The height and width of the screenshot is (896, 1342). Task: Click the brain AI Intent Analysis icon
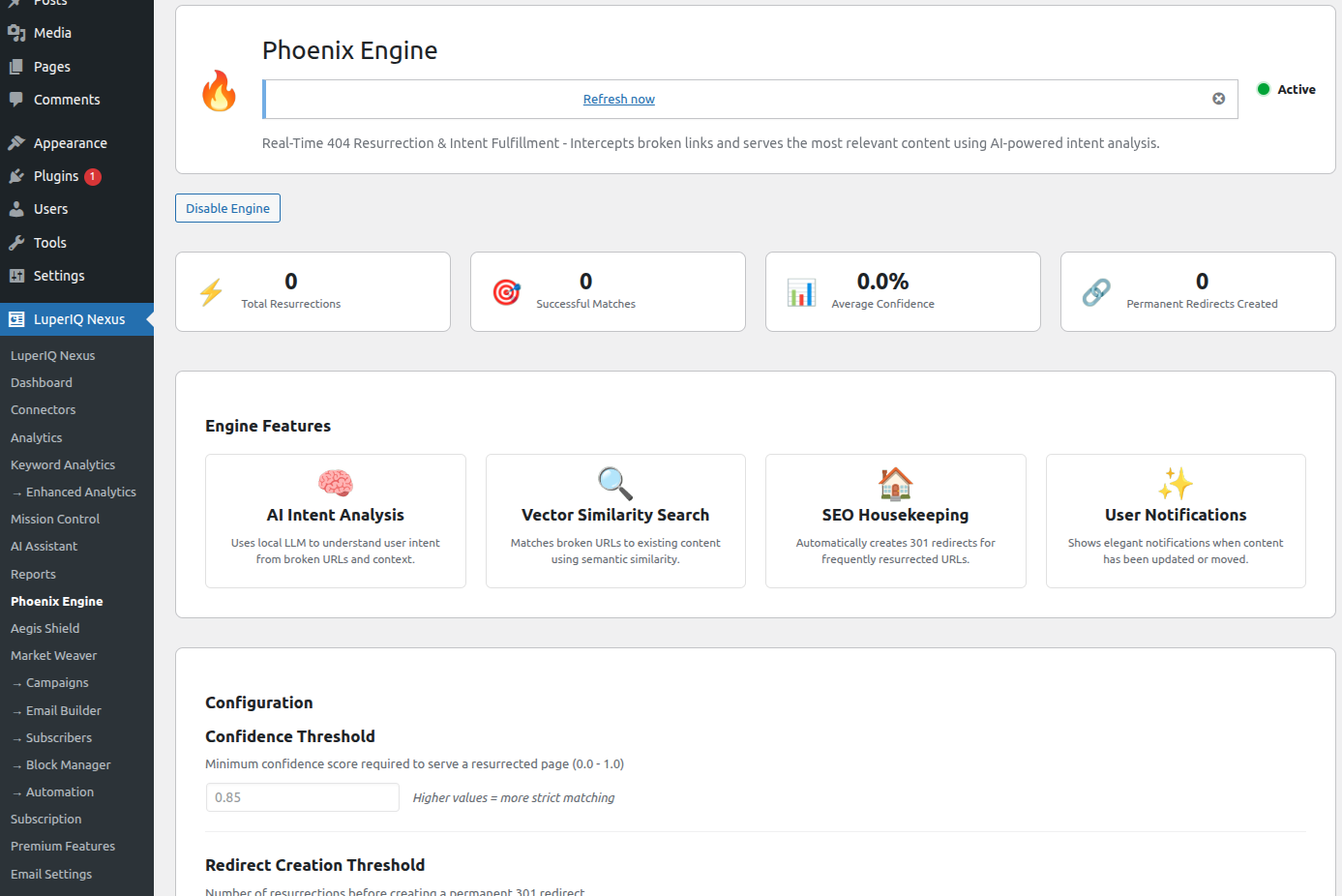click(336, 483)
